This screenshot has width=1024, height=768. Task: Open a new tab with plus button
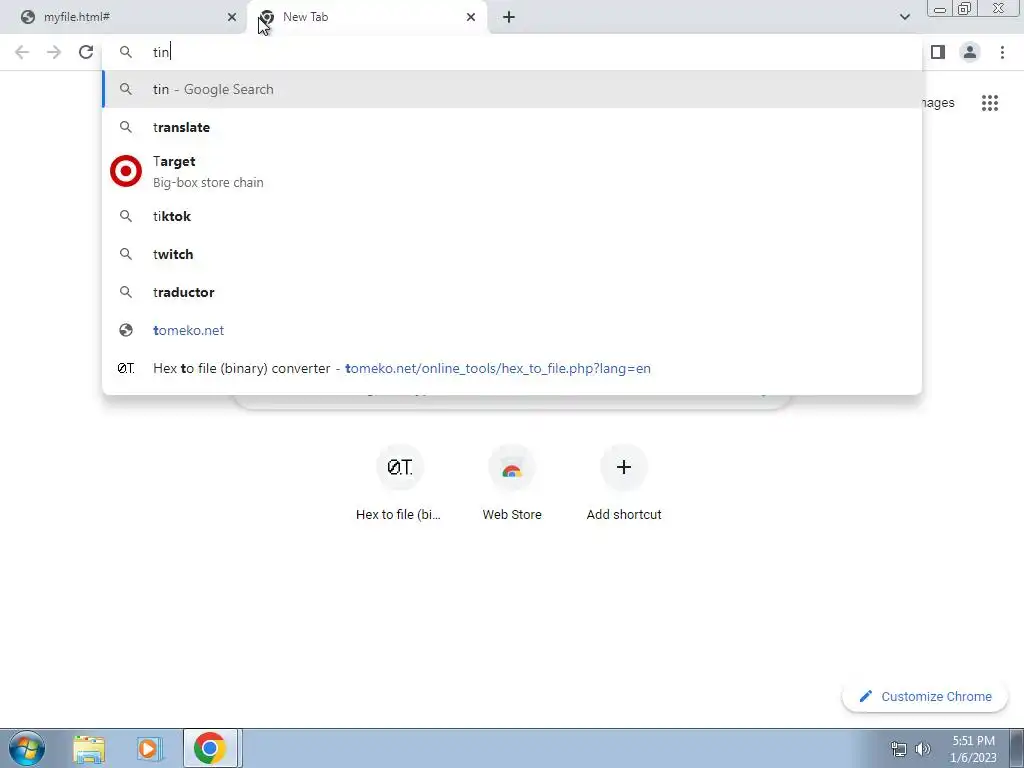coord(509,17)
